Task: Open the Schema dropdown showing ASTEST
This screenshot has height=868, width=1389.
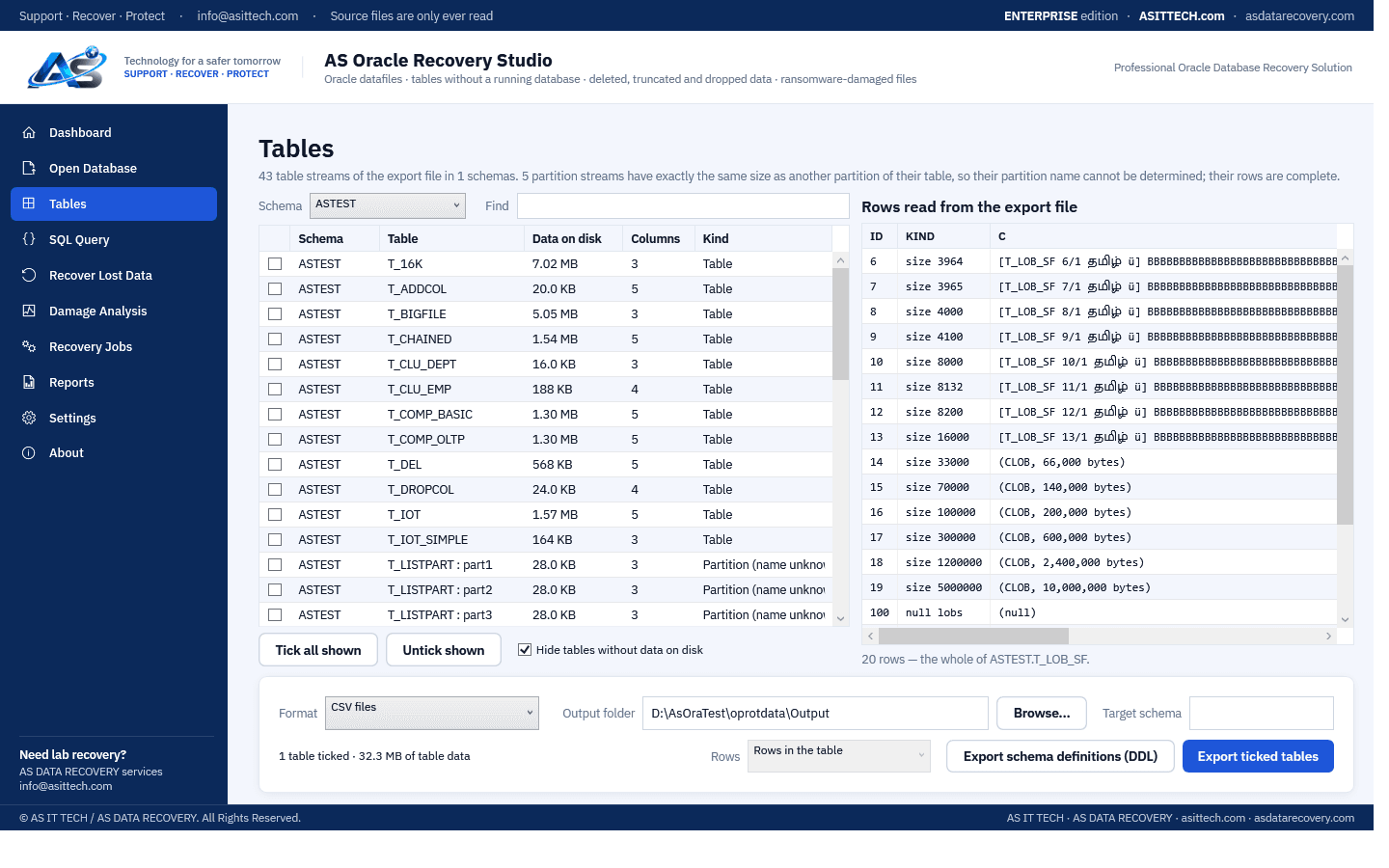Action: click(388, 205)
